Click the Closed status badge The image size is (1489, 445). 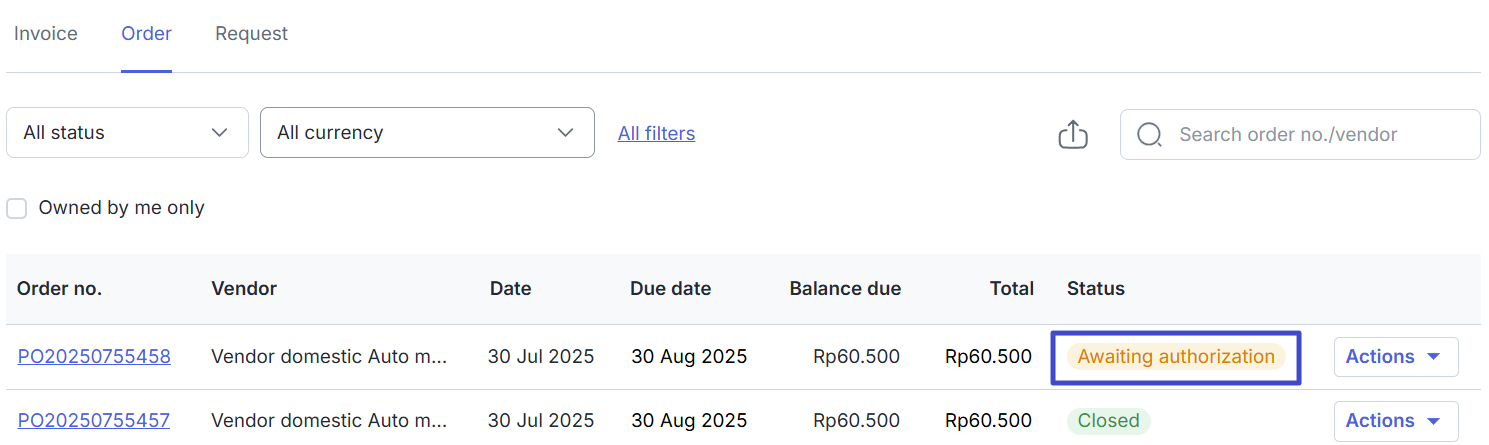pos(1108,421)
